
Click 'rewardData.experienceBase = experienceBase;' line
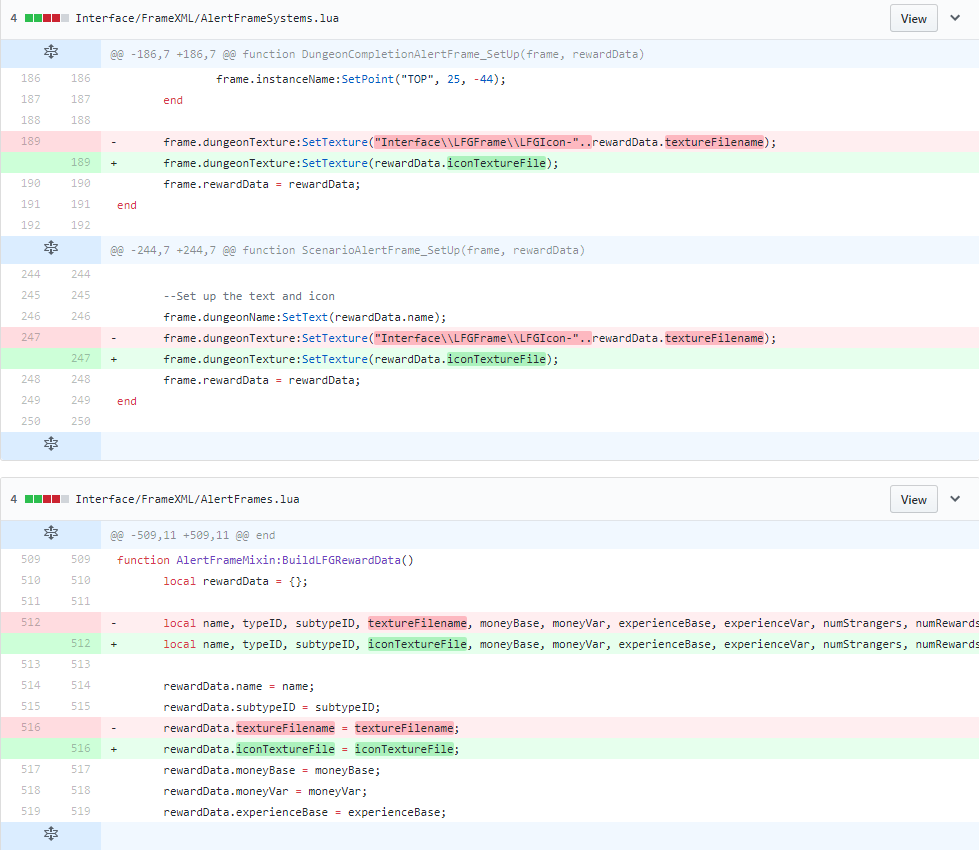click(305, 813)
